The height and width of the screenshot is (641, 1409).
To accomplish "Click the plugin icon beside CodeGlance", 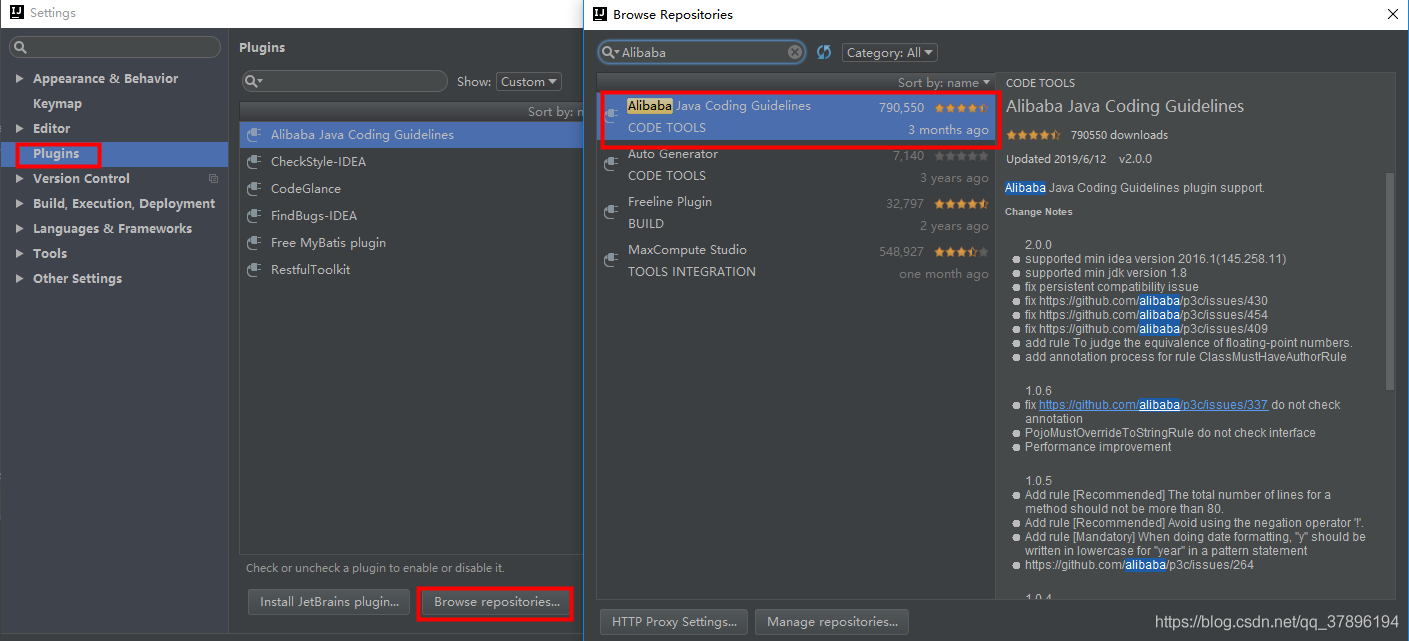I will pyautogui.click(x=255, y=188).
